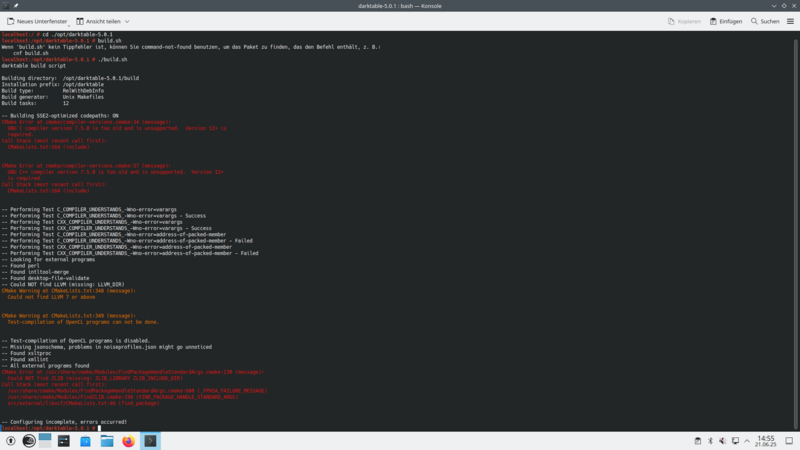
Task: Expand hidden system tray icons
Action: click(747, 441)
